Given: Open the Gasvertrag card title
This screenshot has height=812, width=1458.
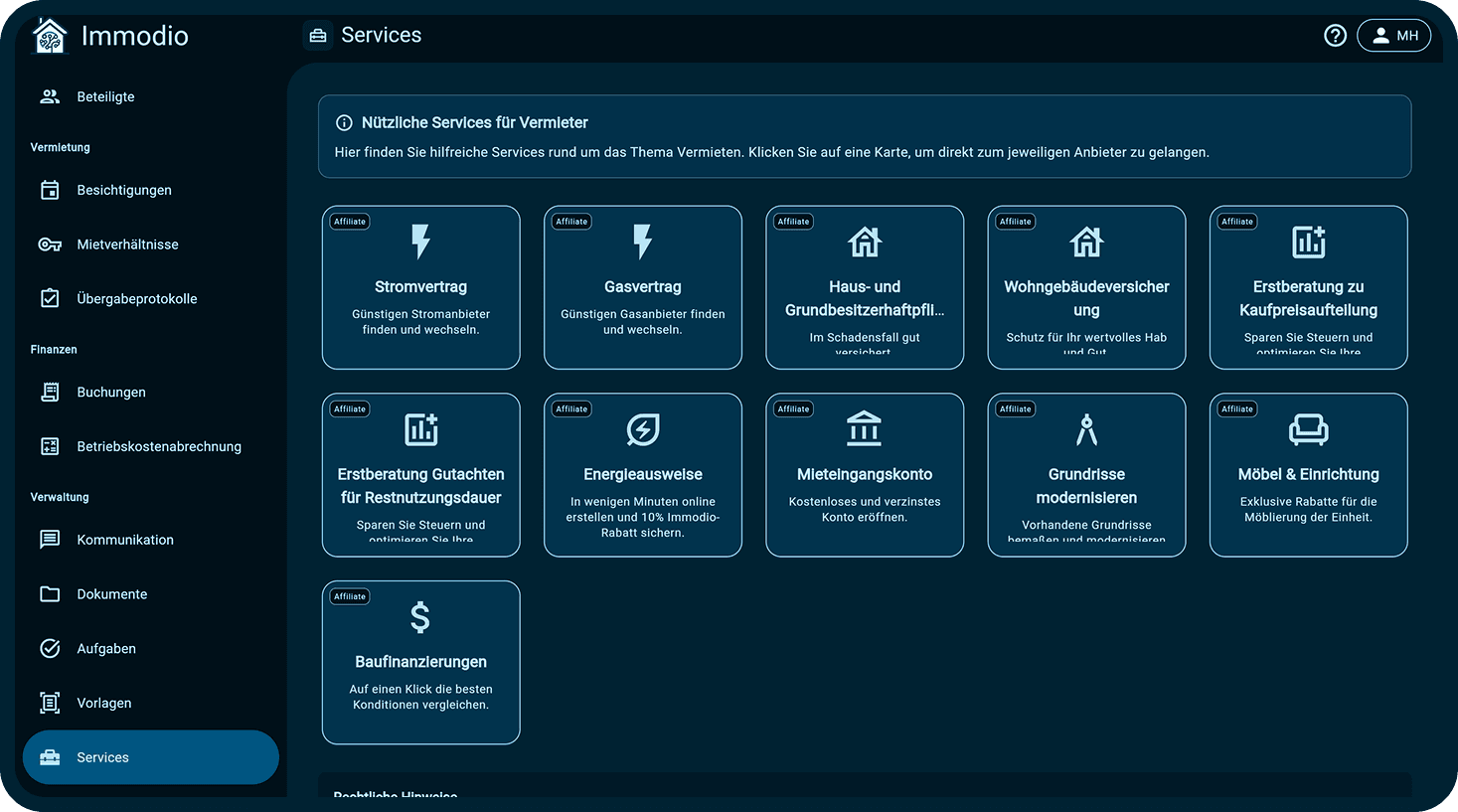Looking at the screenshot, I should click(643, 286).
